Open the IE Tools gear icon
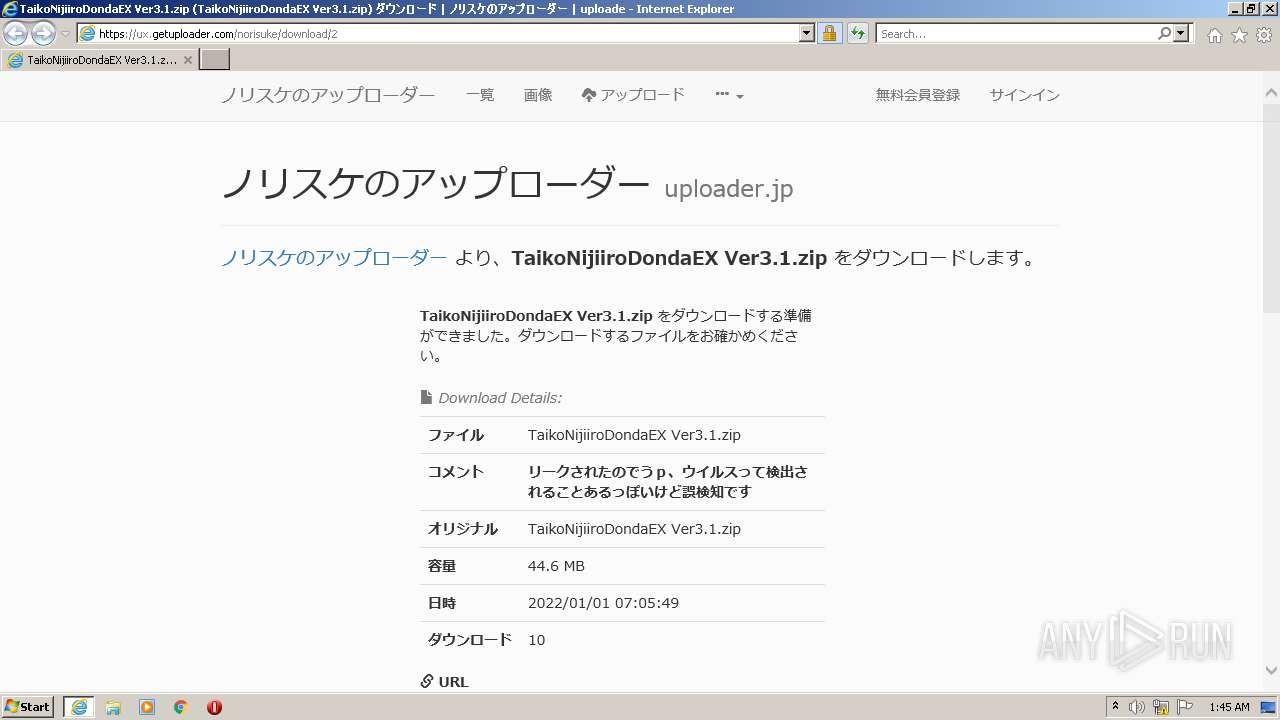 click(1264, 35)
